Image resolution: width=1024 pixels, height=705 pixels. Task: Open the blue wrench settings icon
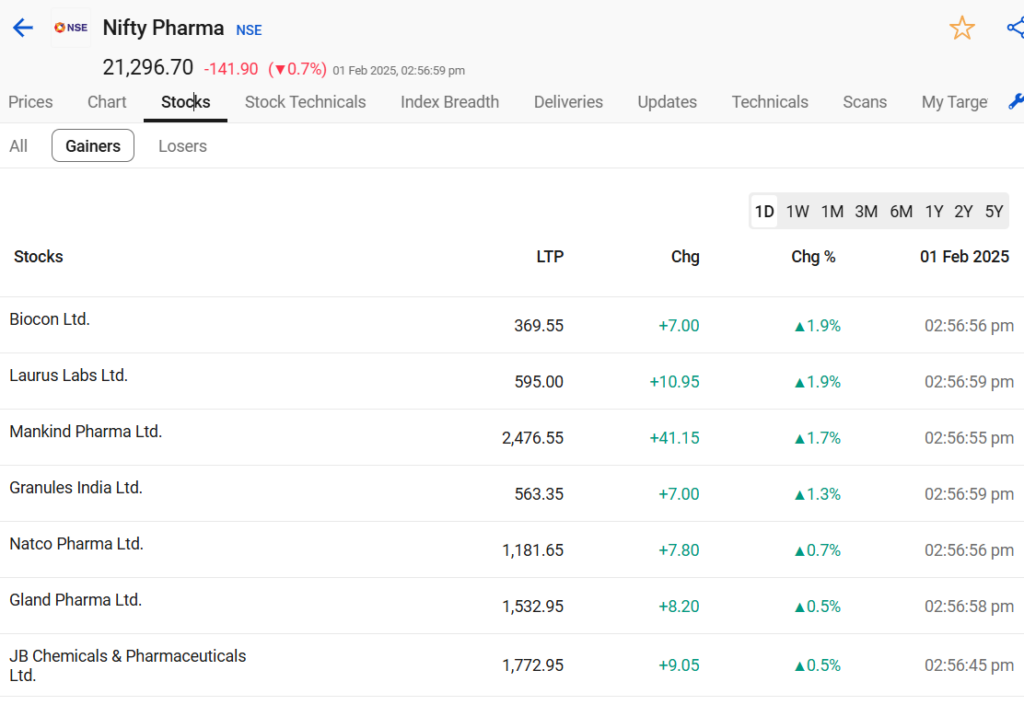[x=1016, y=101]
